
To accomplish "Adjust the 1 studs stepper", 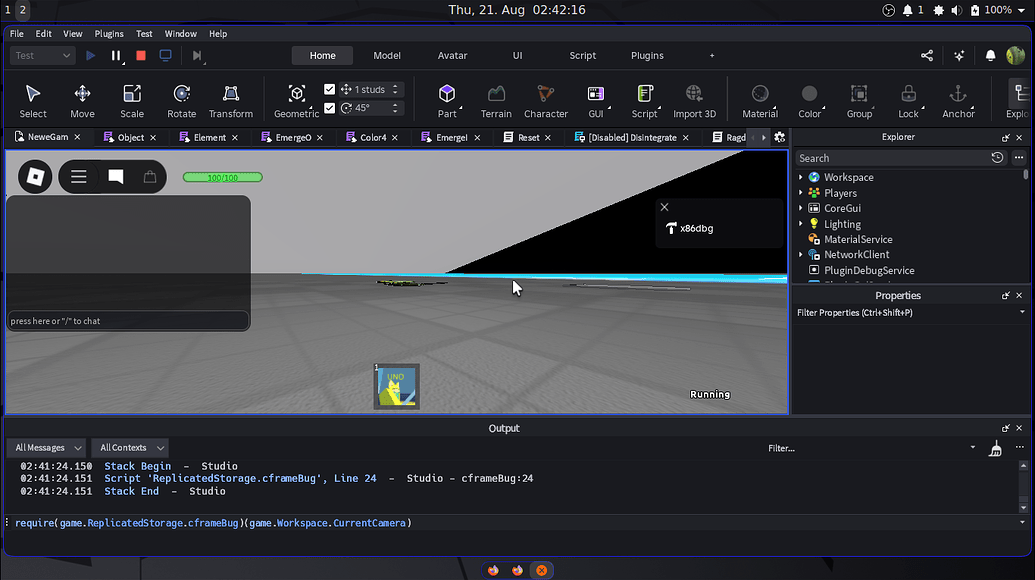I will pos(395,89).
